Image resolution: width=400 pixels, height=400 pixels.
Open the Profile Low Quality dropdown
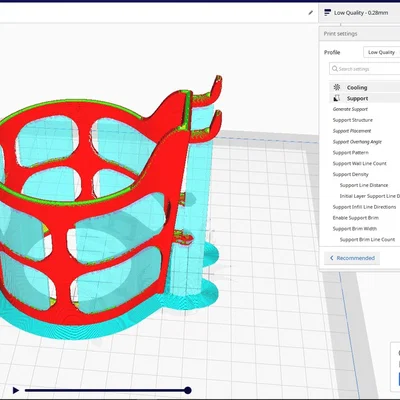pyautogui.click(x=381, y=52)
